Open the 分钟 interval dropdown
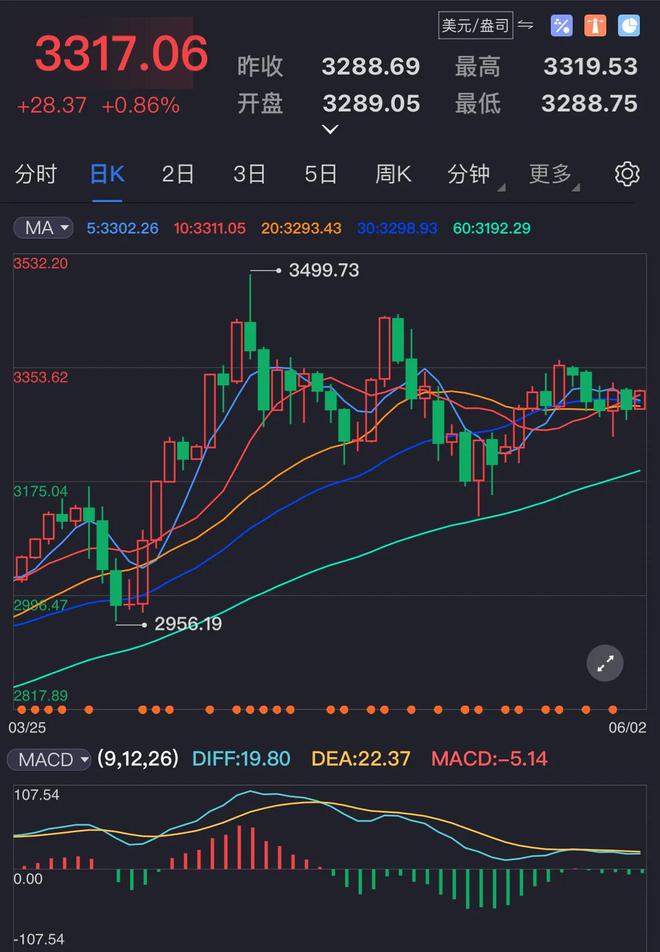 (474, 174)
